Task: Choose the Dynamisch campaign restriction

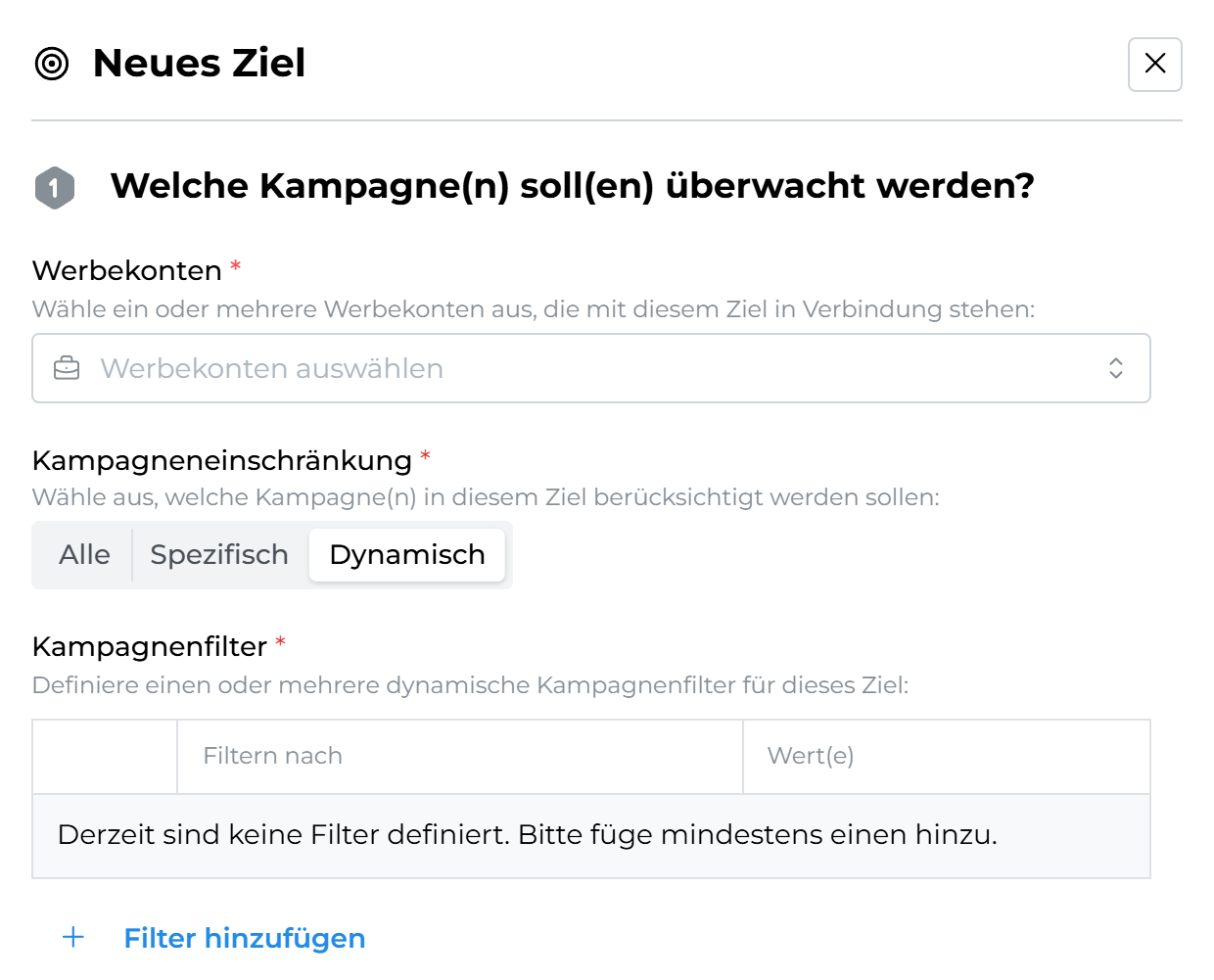Action: point(406,555)
